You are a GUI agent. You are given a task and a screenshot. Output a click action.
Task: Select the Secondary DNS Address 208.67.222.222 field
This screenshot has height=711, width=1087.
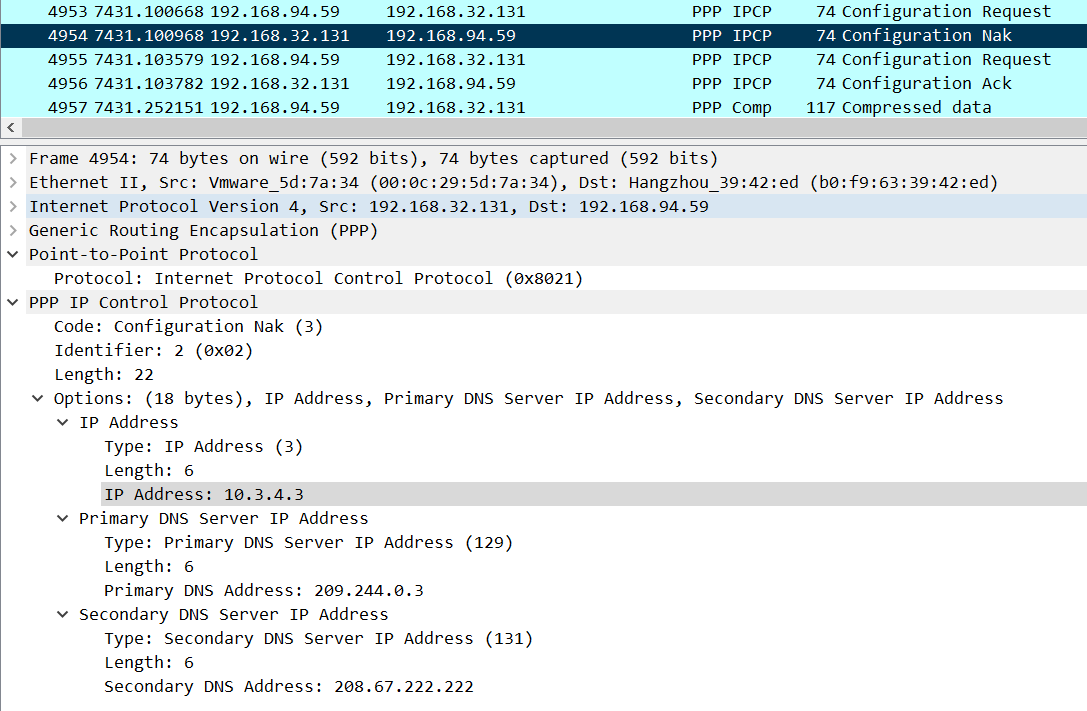tap(289, 686)
